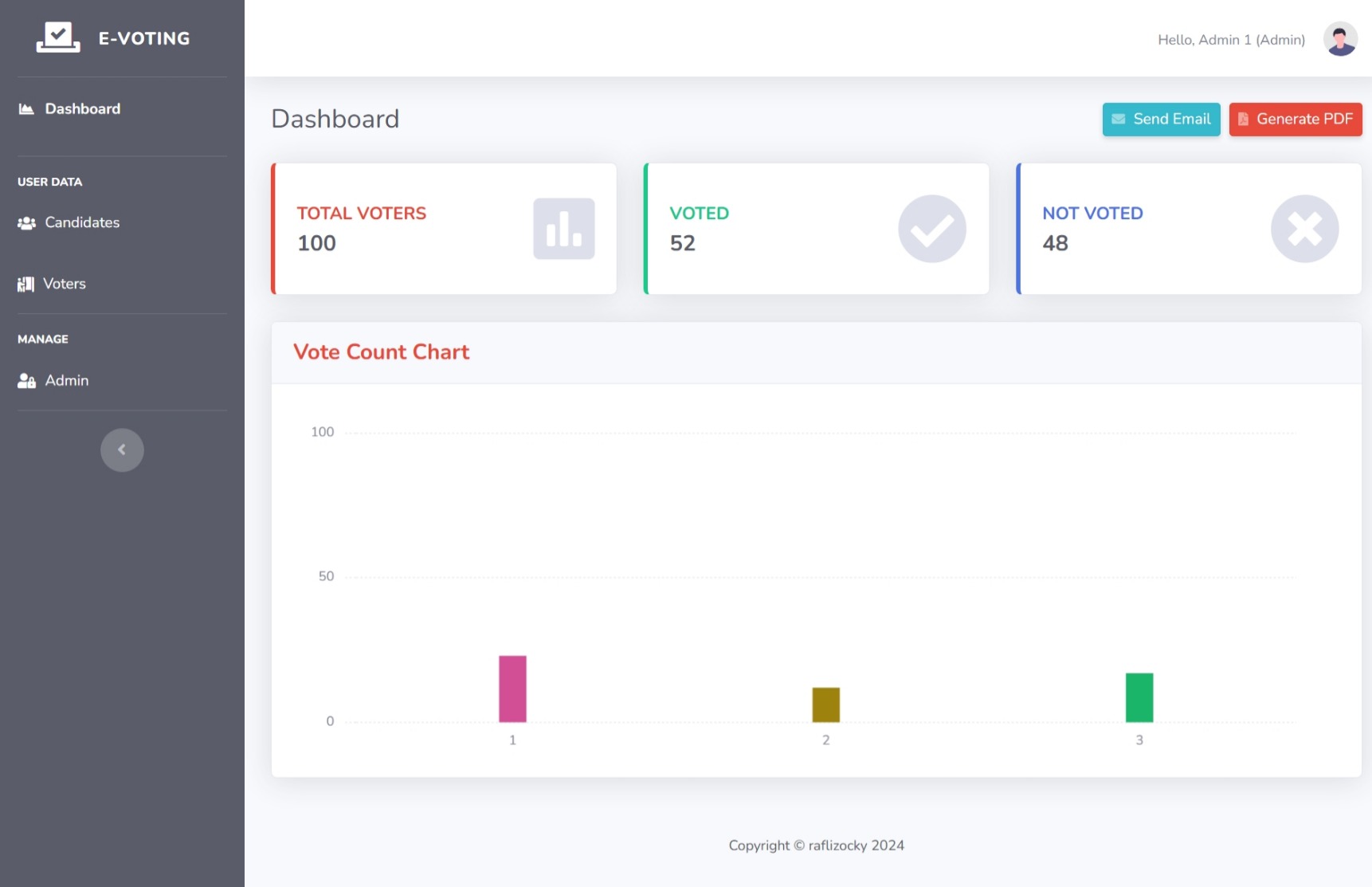Open the admin profile avatar menu
The height and width of the screenshot is (887, 1372).
[1340, 39]
